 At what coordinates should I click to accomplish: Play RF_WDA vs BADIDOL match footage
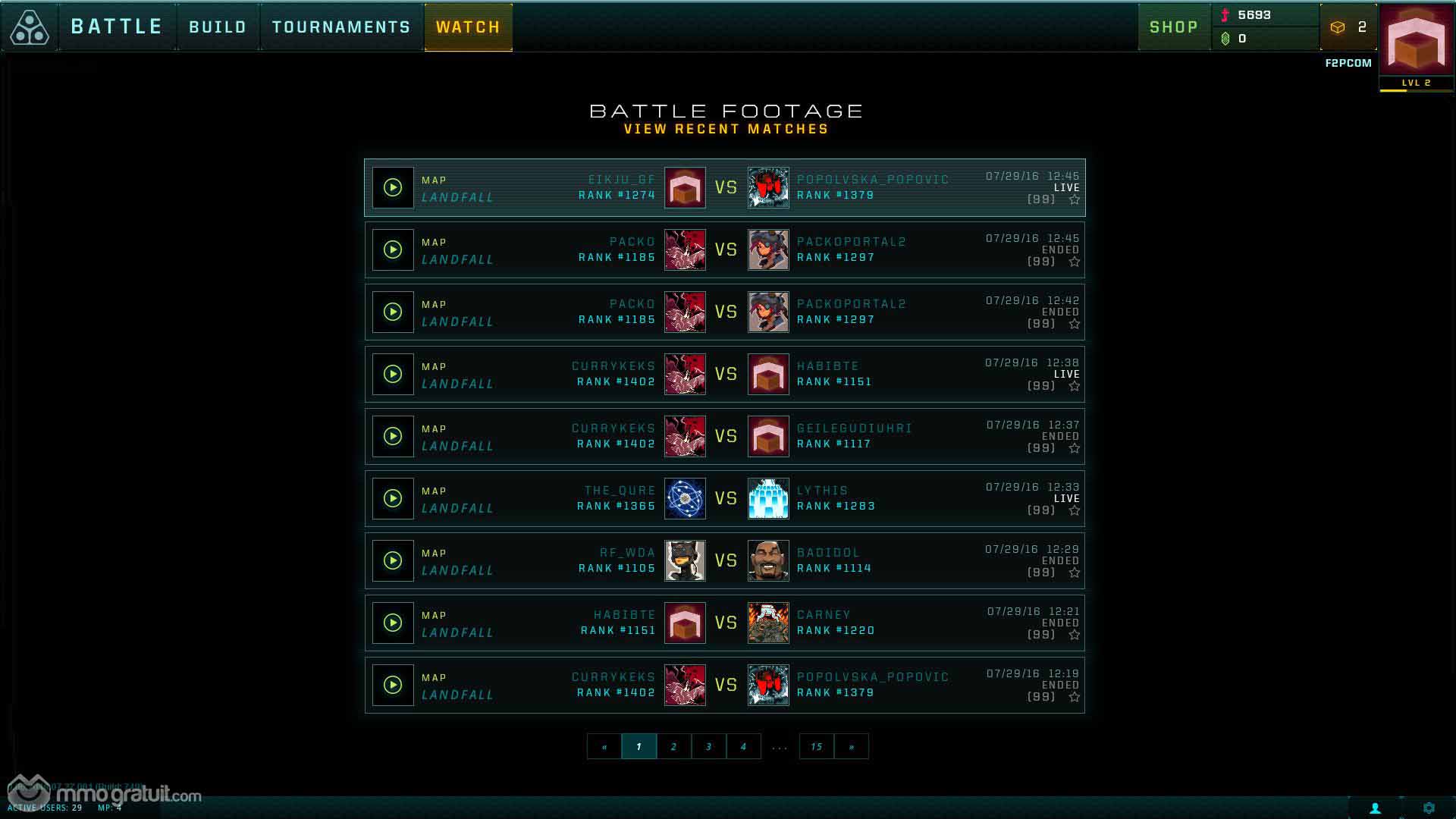pyautogui.click(x=393, y=560)
